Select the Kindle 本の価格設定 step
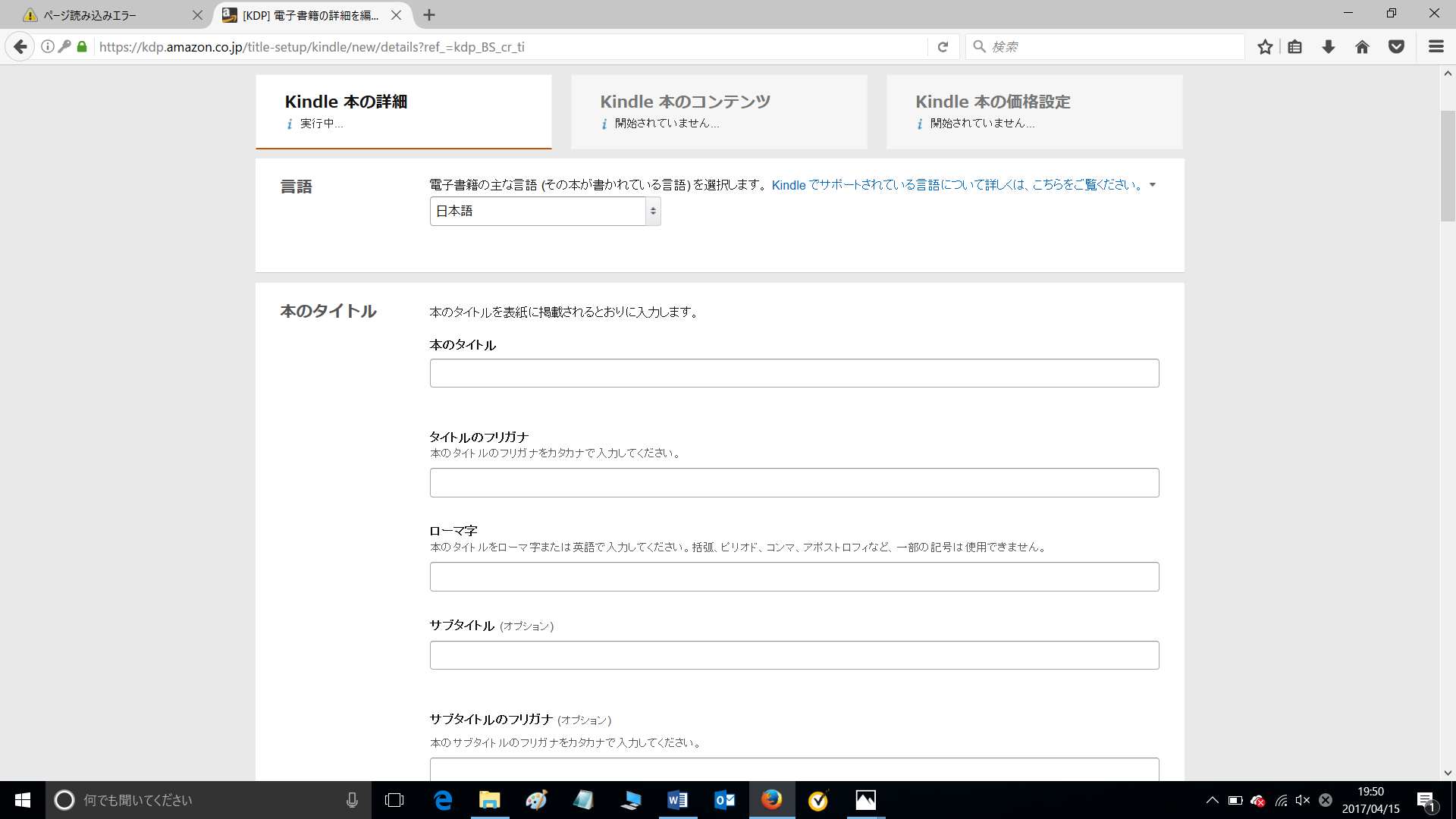Viewport: 1456px width, 819px height. pos(1034,111)
